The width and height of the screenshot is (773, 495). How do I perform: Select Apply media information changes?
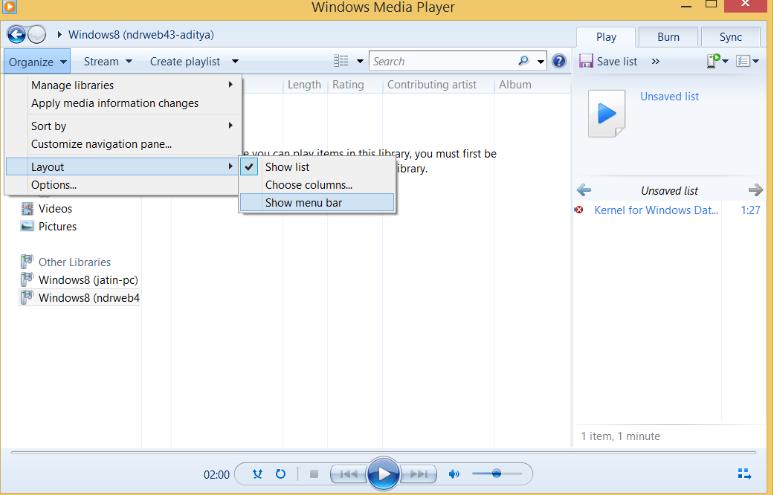click(124, 103)
